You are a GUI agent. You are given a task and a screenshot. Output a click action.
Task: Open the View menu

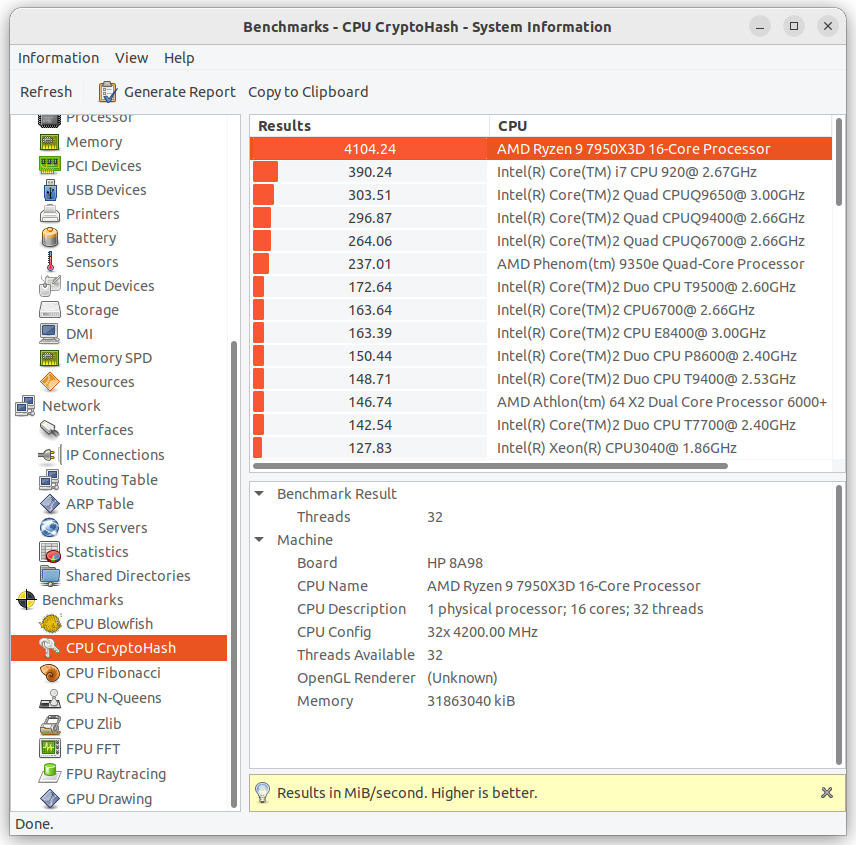pos(132,58)
